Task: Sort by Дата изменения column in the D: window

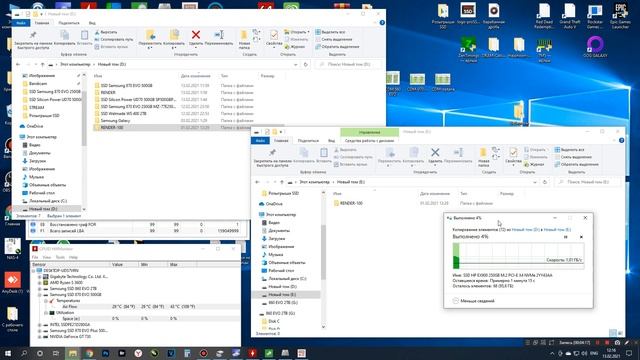Action: [196, 76]
